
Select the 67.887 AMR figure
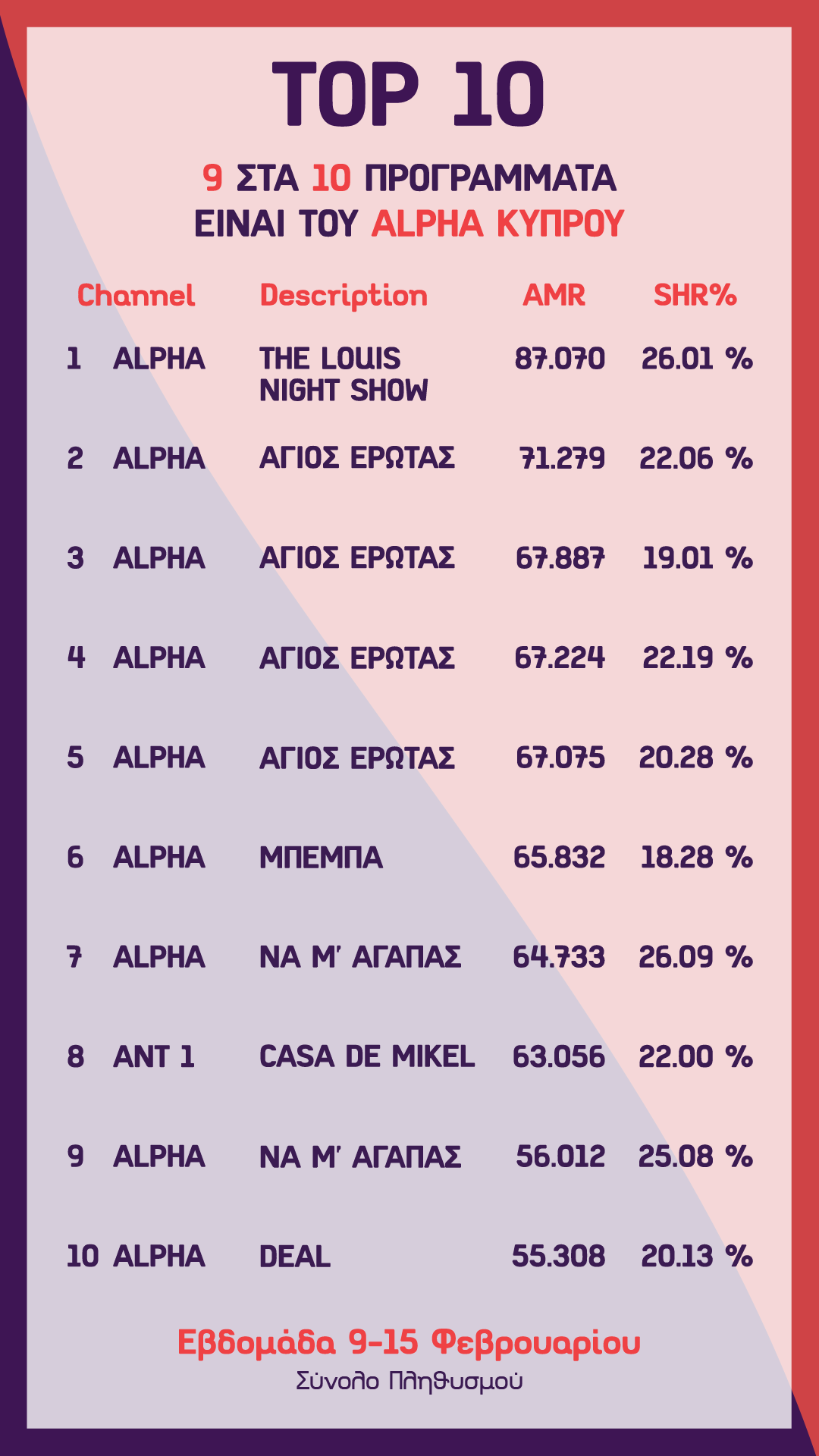[560, 559]
